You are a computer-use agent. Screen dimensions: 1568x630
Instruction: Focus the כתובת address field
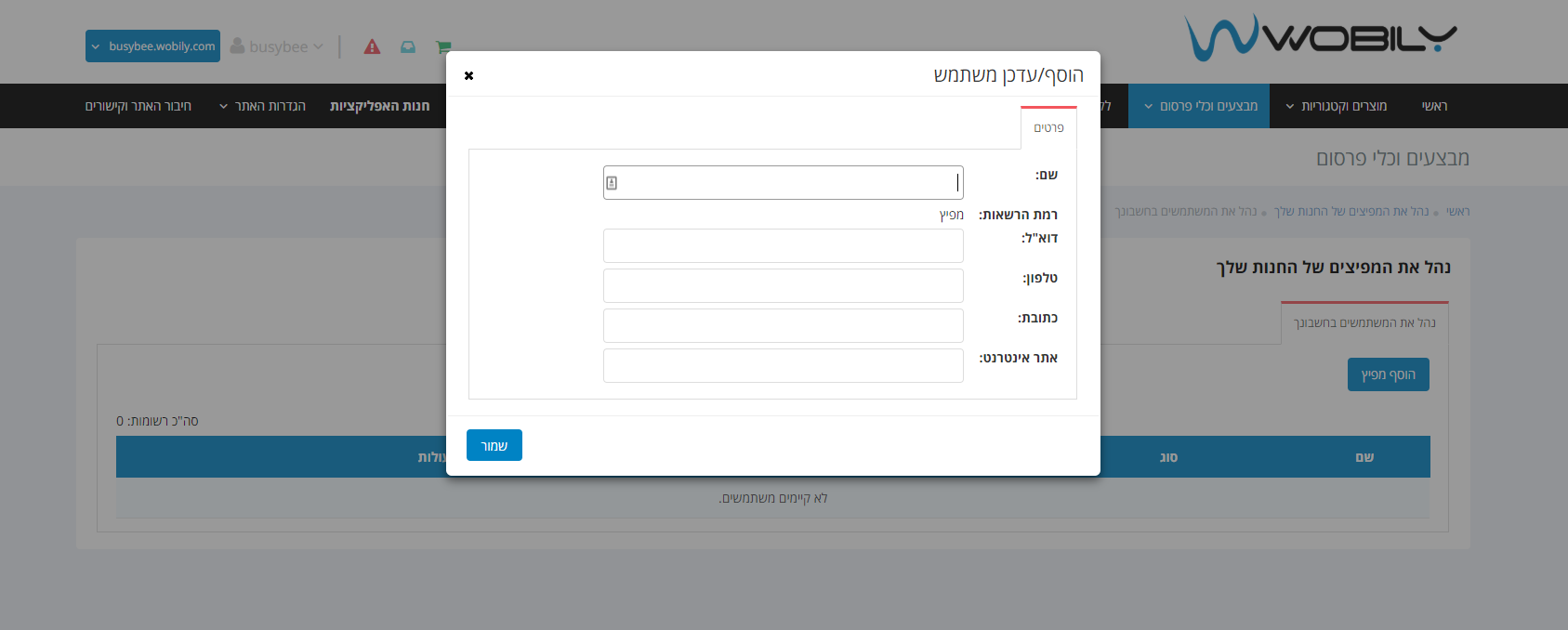tap(783, 325)
